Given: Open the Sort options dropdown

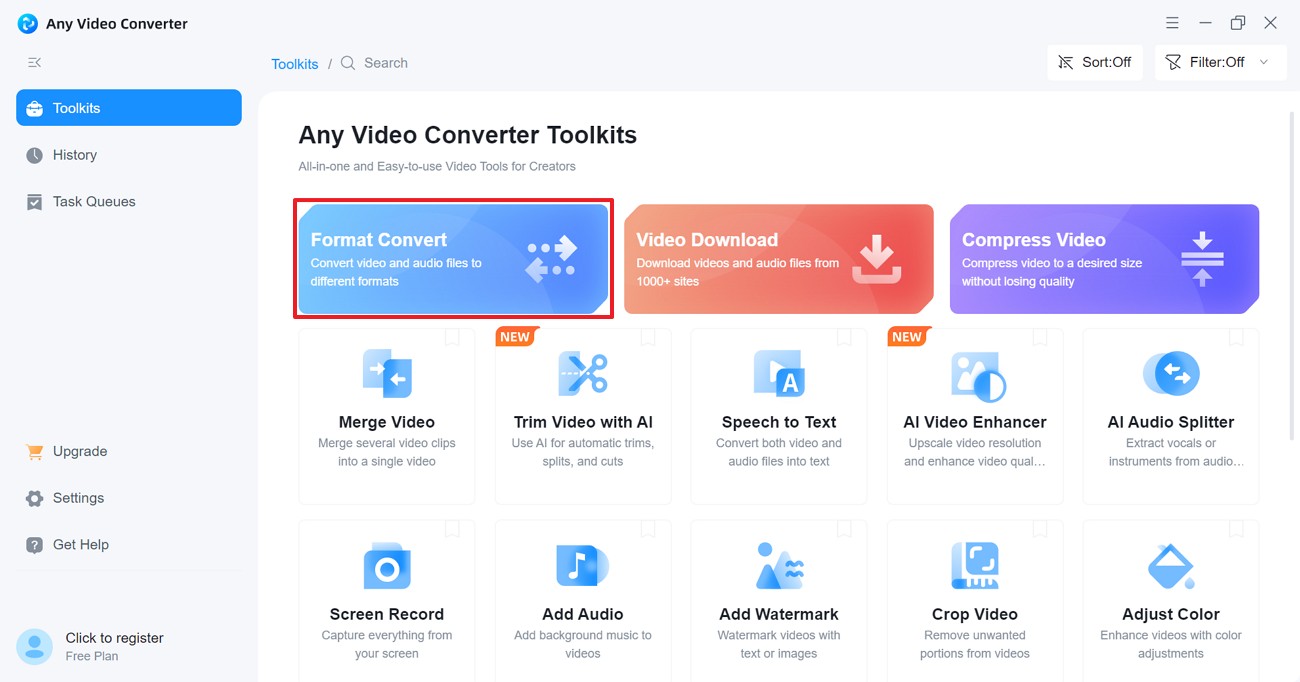Looking at the screenshot, I should point(1095,61).
